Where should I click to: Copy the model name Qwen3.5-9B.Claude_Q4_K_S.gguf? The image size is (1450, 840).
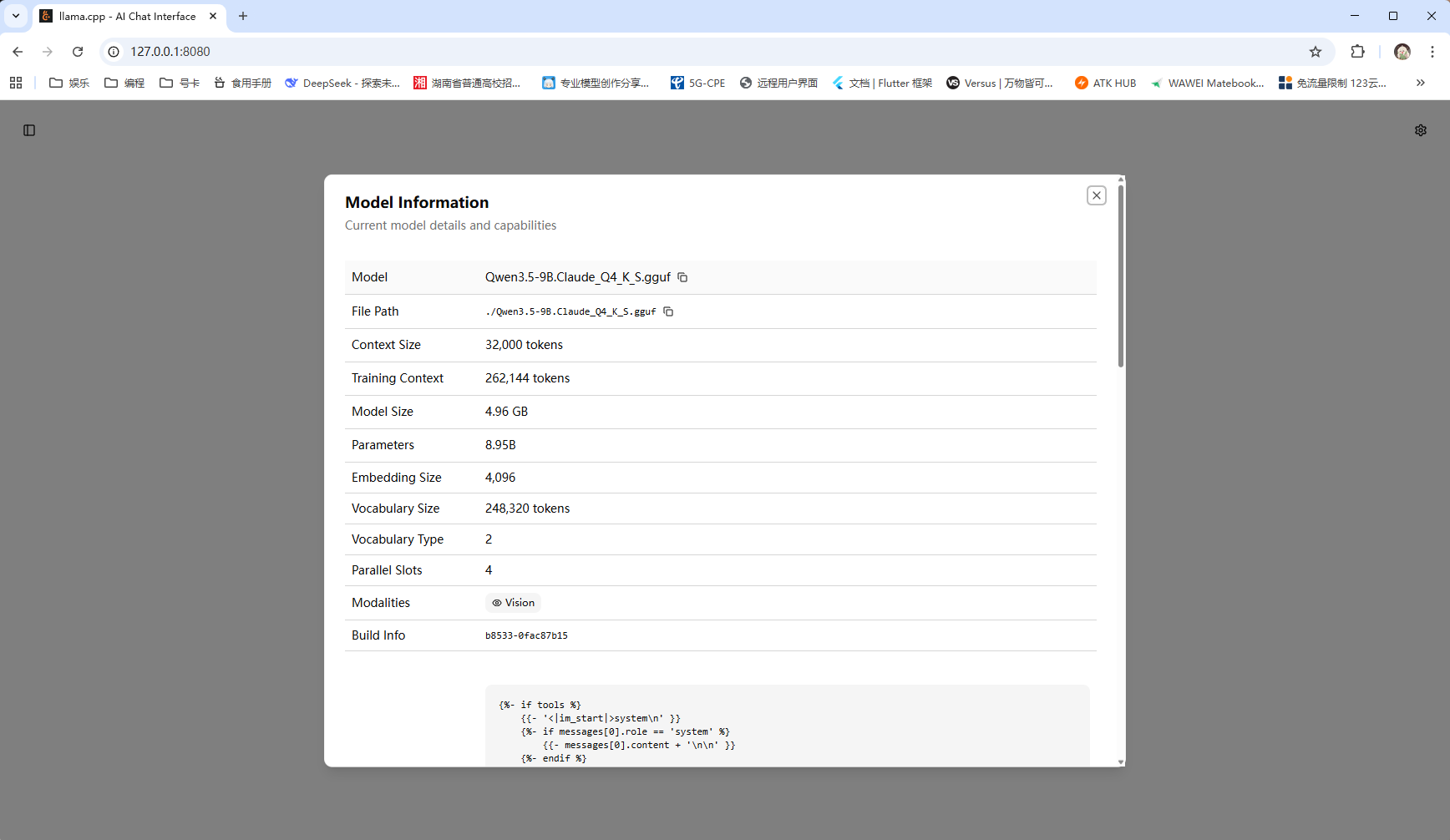point(682,277)
